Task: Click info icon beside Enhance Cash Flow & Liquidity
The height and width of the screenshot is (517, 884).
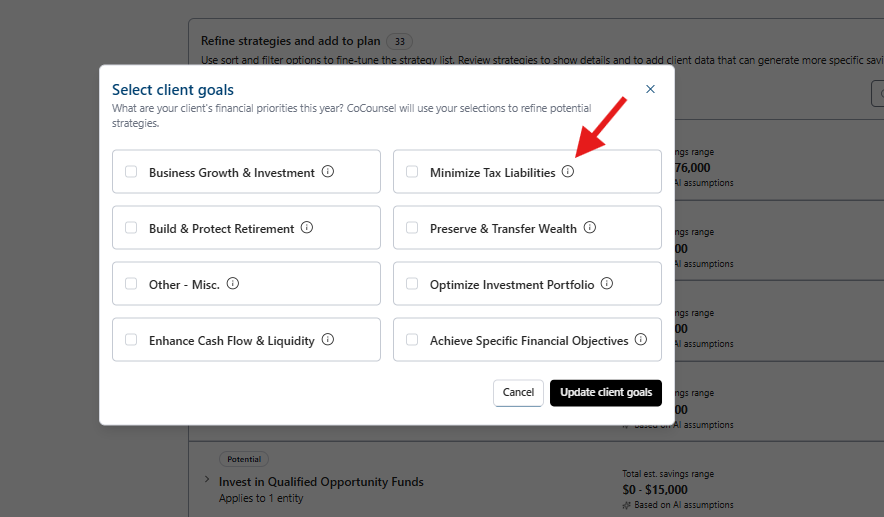Action: coord(328,340)
